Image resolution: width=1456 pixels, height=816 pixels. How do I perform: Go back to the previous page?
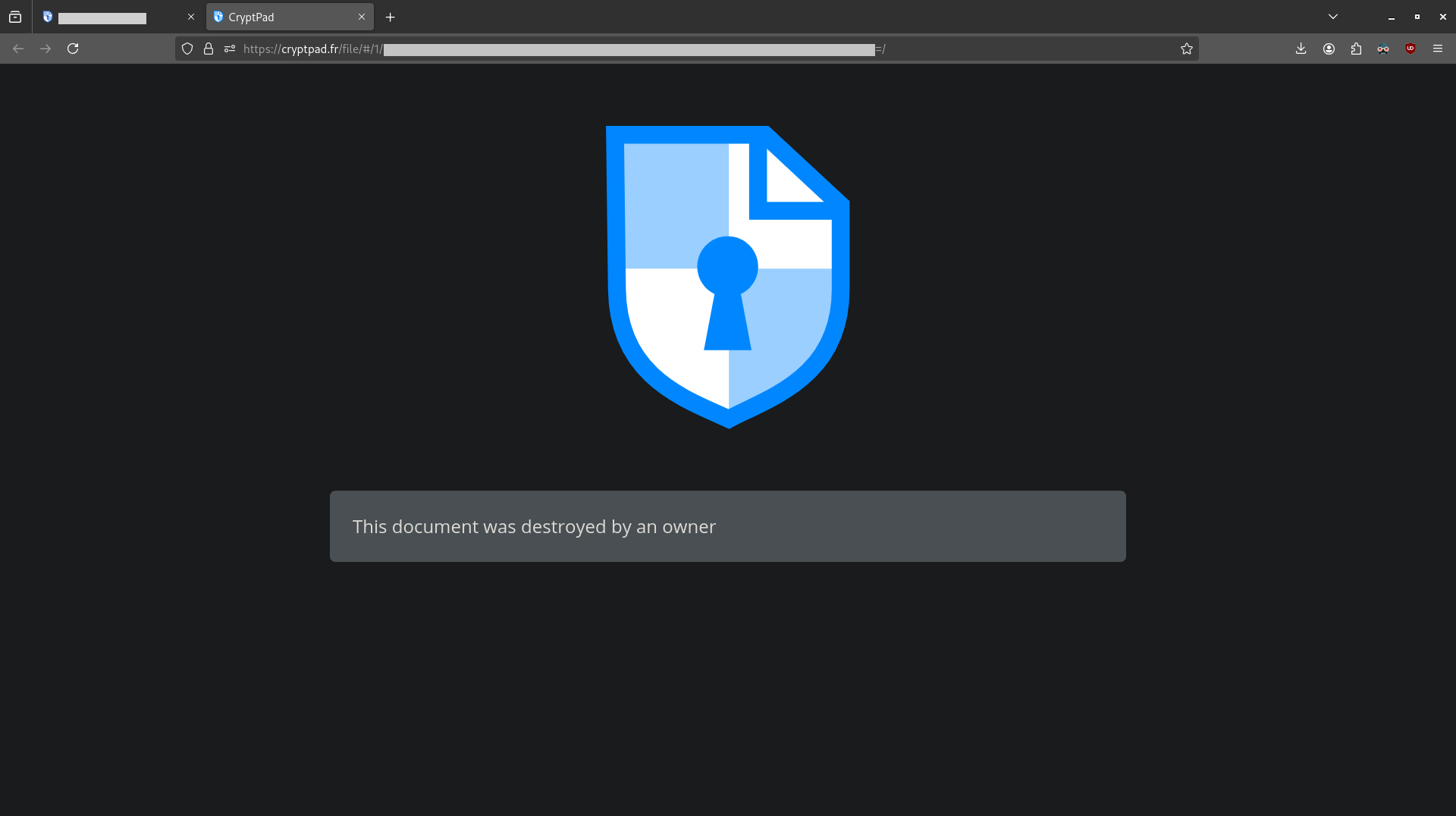click(x=18, y=49)
